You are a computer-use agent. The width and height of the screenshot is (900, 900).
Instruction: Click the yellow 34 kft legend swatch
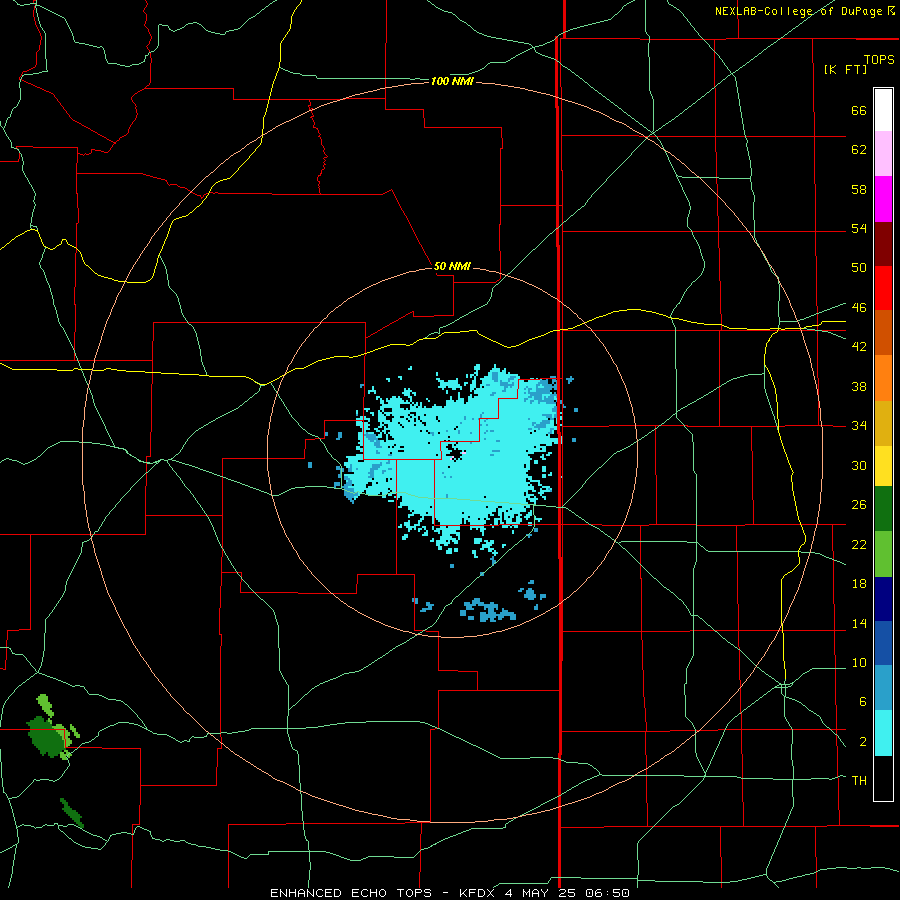[x=883, y=465]
